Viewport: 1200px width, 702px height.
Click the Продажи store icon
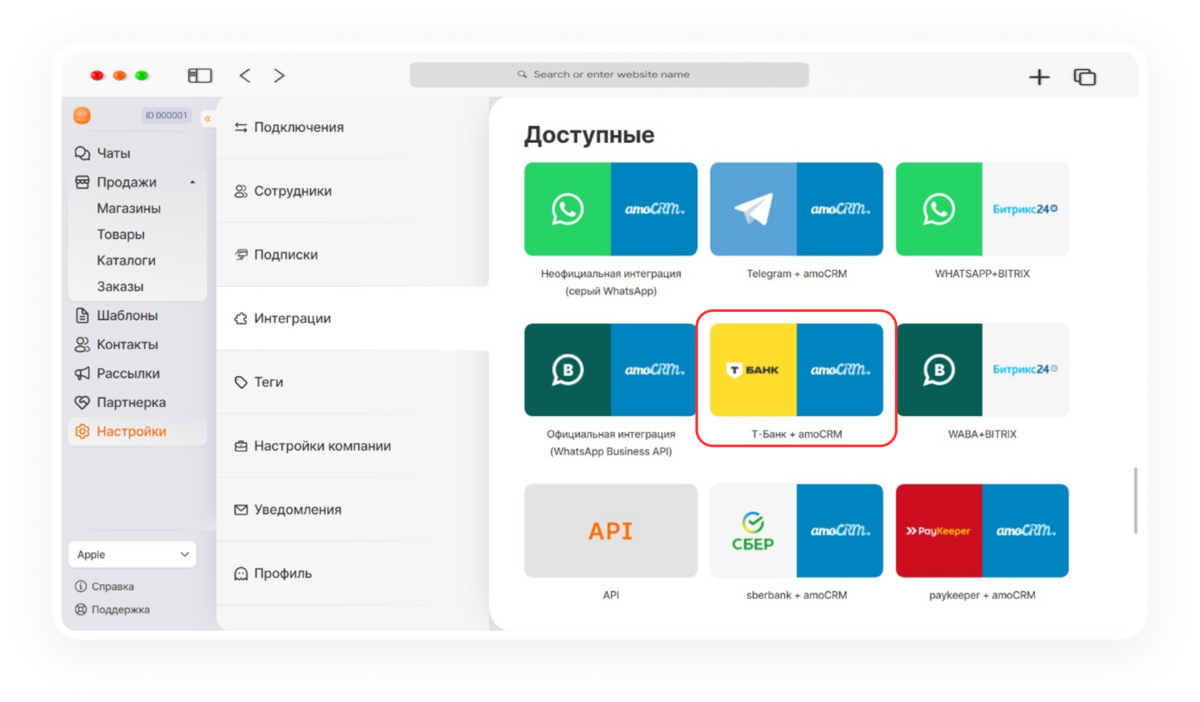[82, 183]
